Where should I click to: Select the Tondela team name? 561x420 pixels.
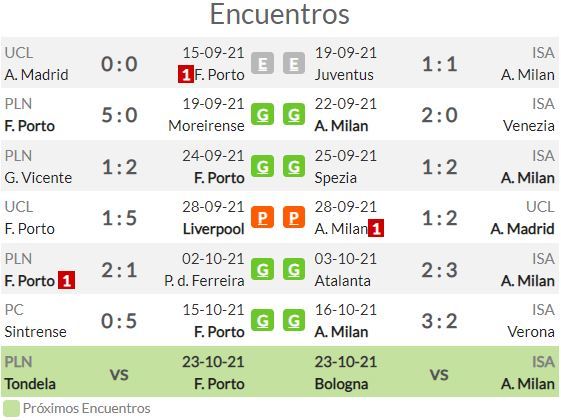coord(30,384)
